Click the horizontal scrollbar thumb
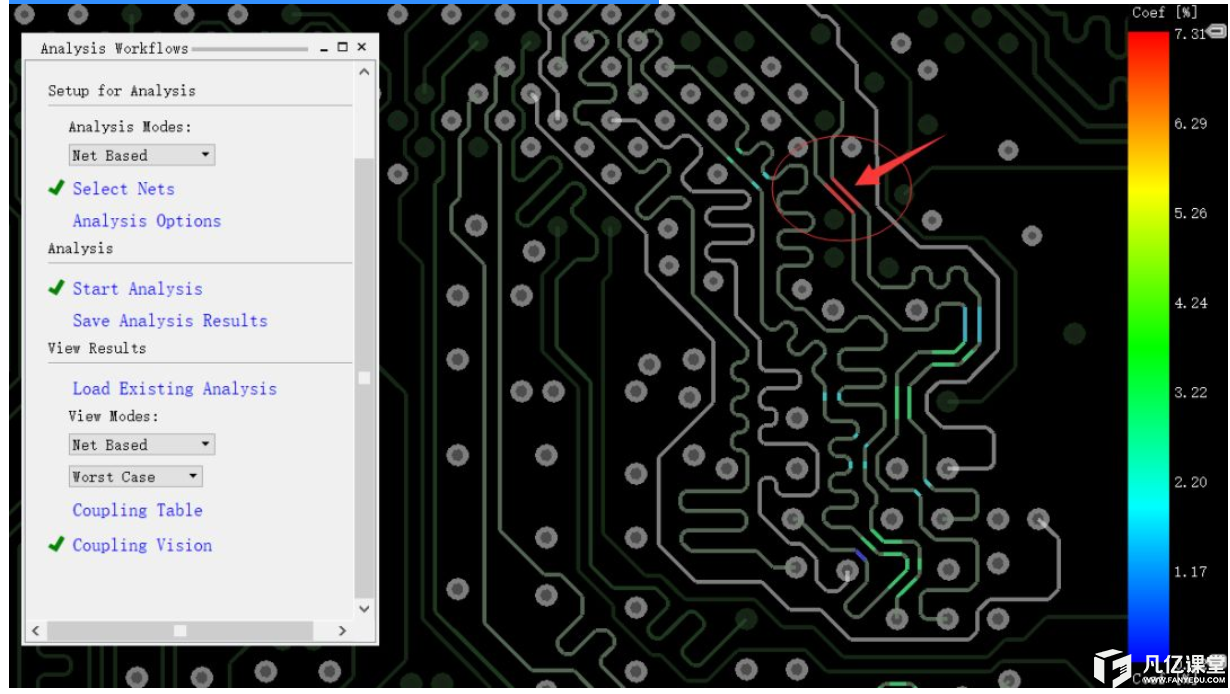This screenshot has height=694, width=1230. (x=180, y=631)
